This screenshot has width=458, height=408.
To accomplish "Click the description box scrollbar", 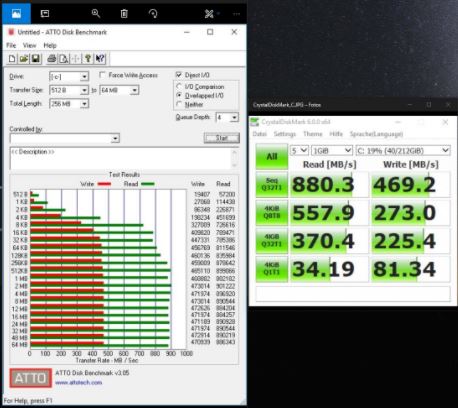I will click(x=234, y=158).
